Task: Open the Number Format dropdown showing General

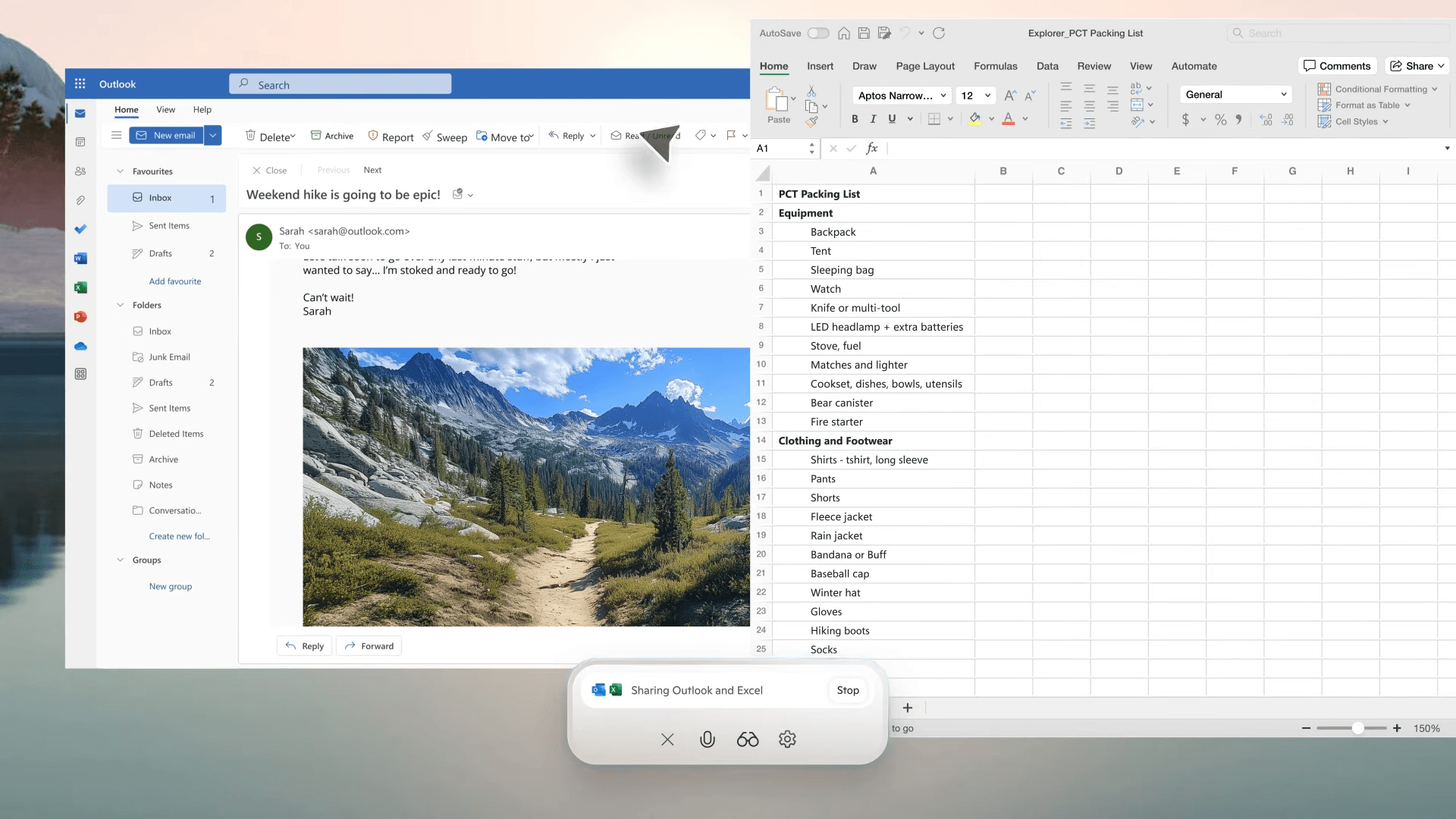Action: [1235, 94]
